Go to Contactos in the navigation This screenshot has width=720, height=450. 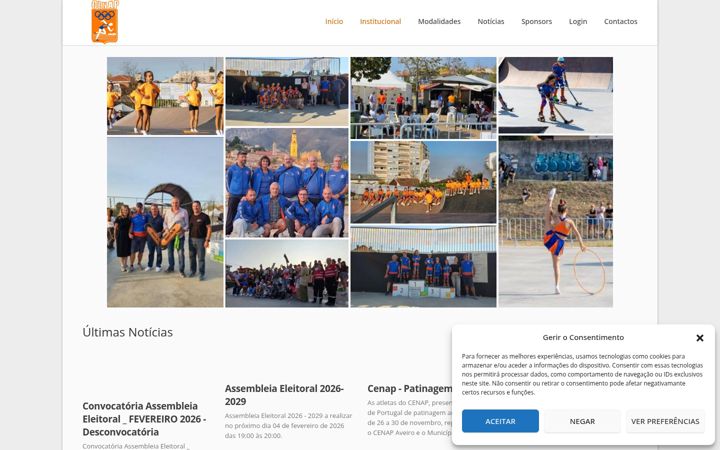click(620, 22)
